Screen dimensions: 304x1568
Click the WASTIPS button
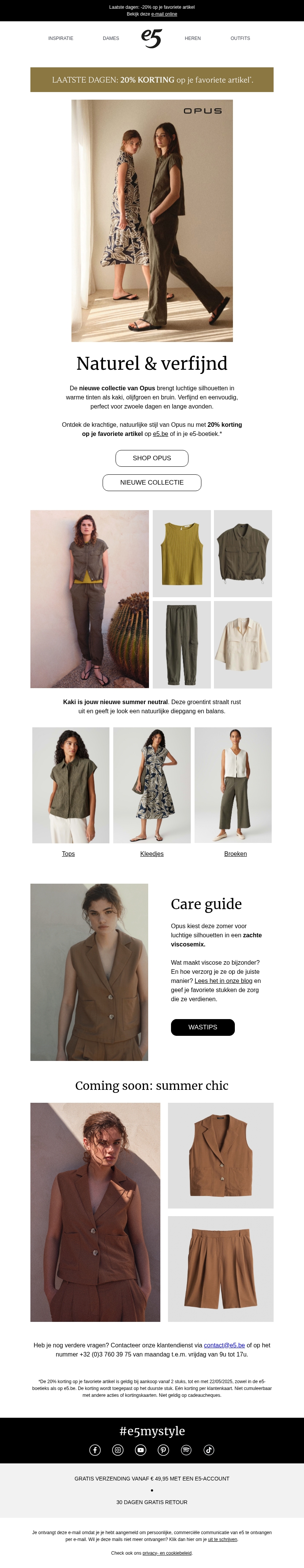click(x=203, y=1027)
